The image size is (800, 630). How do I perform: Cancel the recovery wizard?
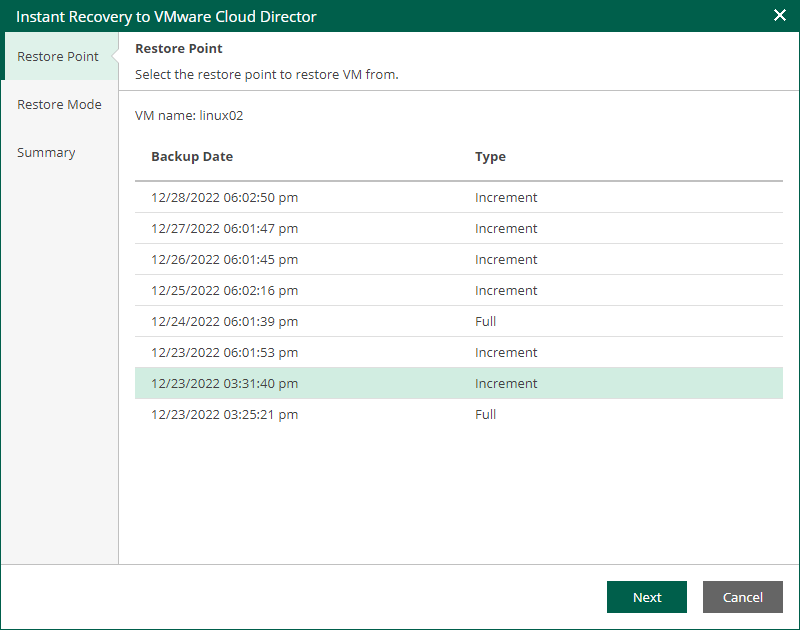pyautogui.click(x=742, y=597)
